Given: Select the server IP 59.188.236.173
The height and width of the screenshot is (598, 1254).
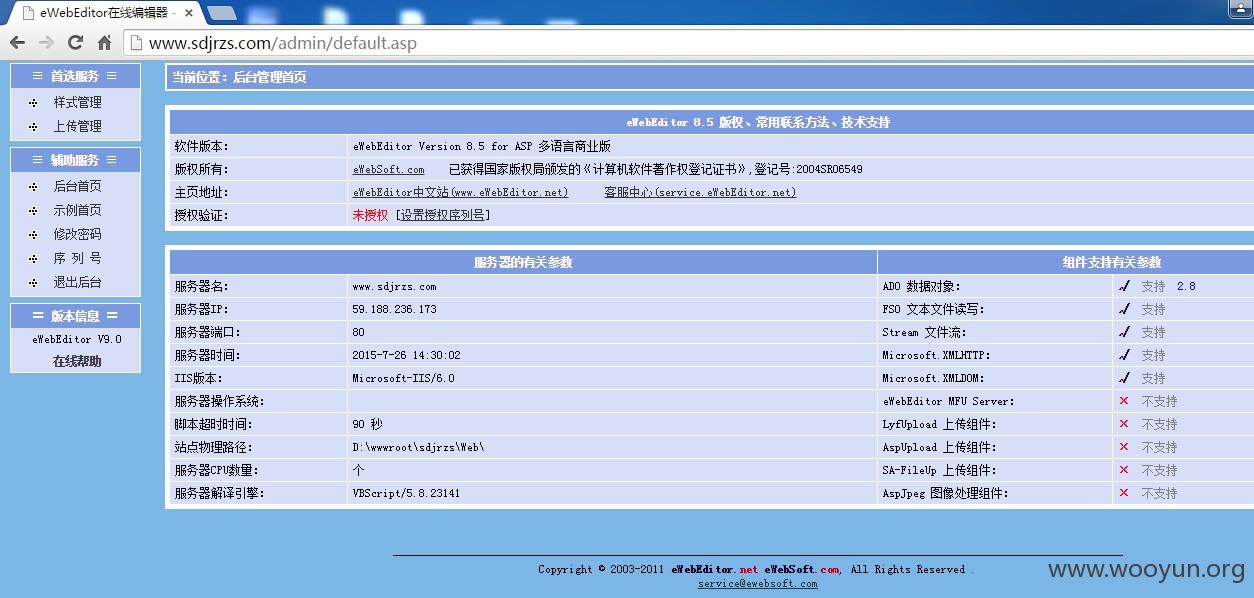Looking at the screenshot, I should pyautogui.click(x=394, y=309).
